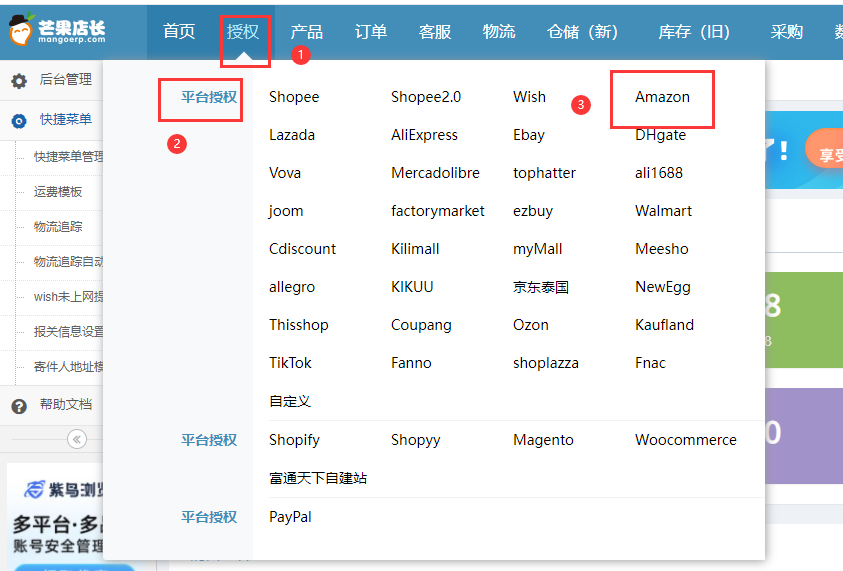Click Thisshop entry
Image resolution: width=843 pixels, height=571 pixels.
tap(299, 325)
